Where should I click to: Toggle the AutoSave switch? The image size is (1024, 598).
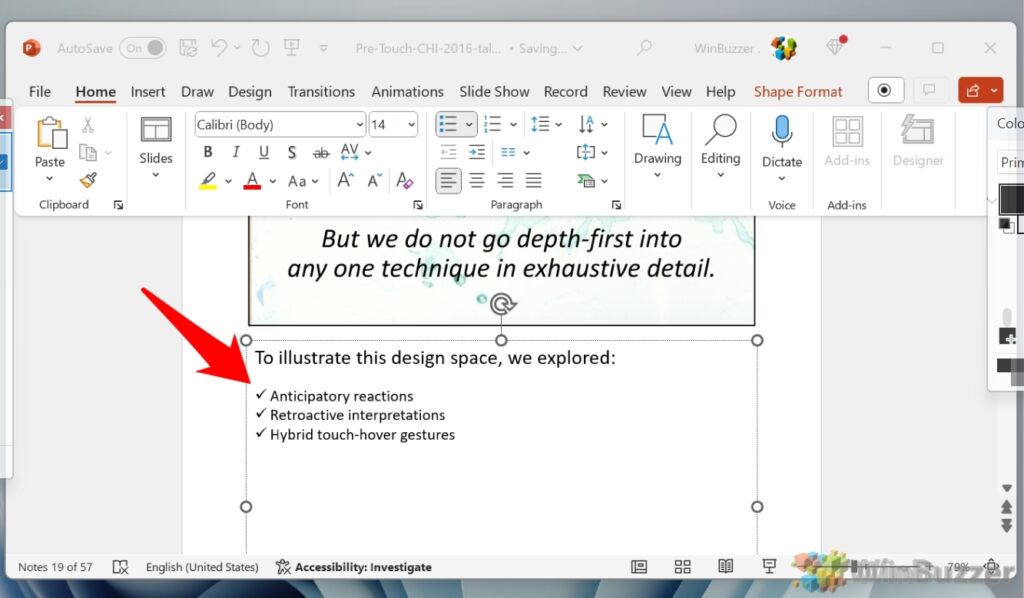[x=143, y=48]
